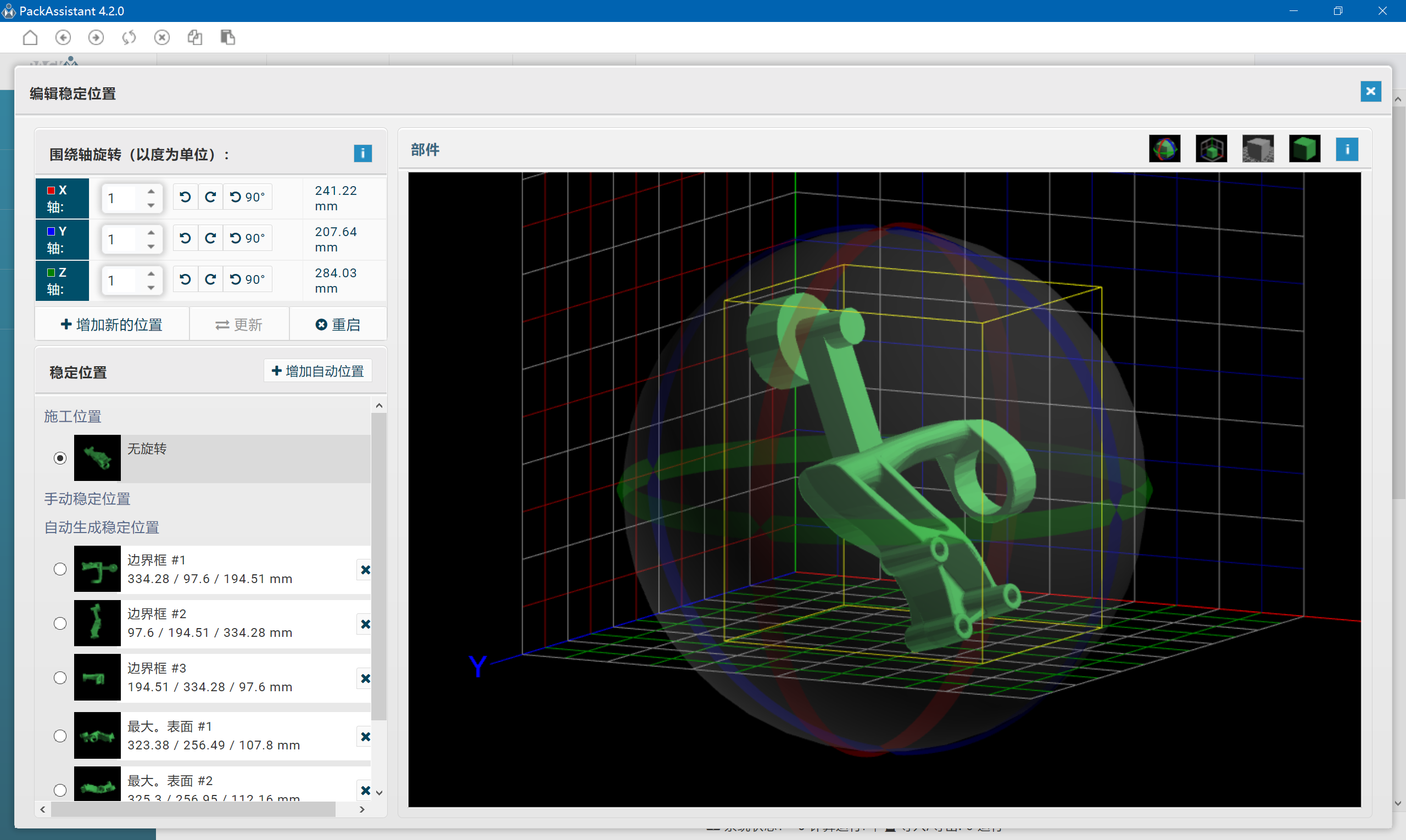The width and height of the screenshot is (1406, 840).
Task: Toggle rotation sphere display icon
Action: (x=1164, y=149)
